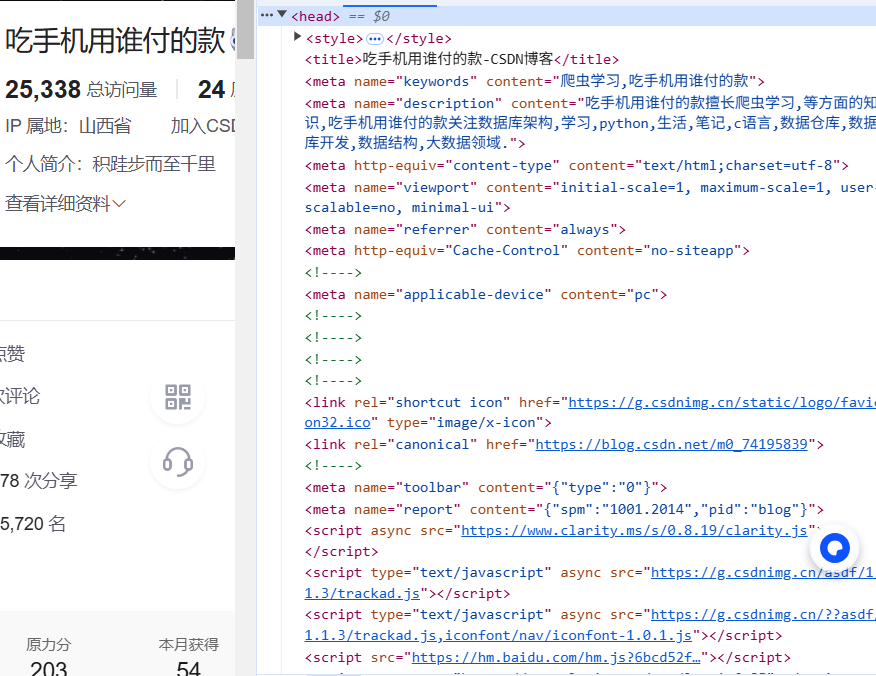
Task: Click the IP 属地：山西省 text
Action: point(68,126)
